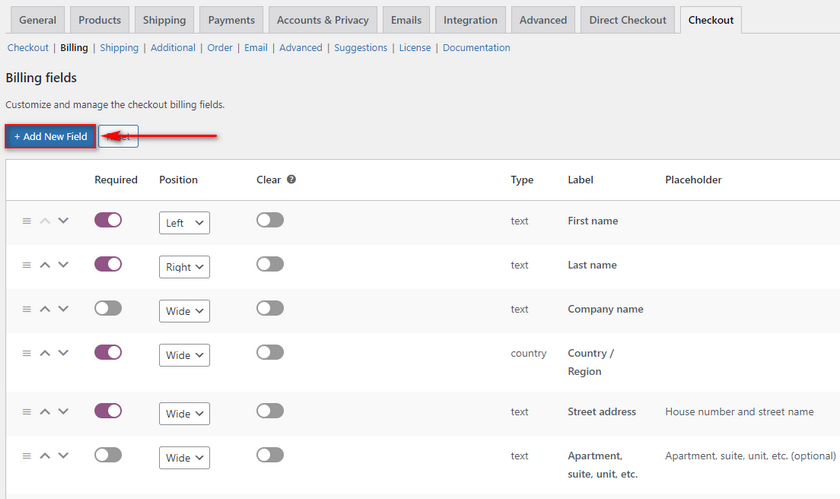The width and height of the screenshot is (840, 499).
Task: Open the Order sub-section link
Action: click(x=220, y=47)
